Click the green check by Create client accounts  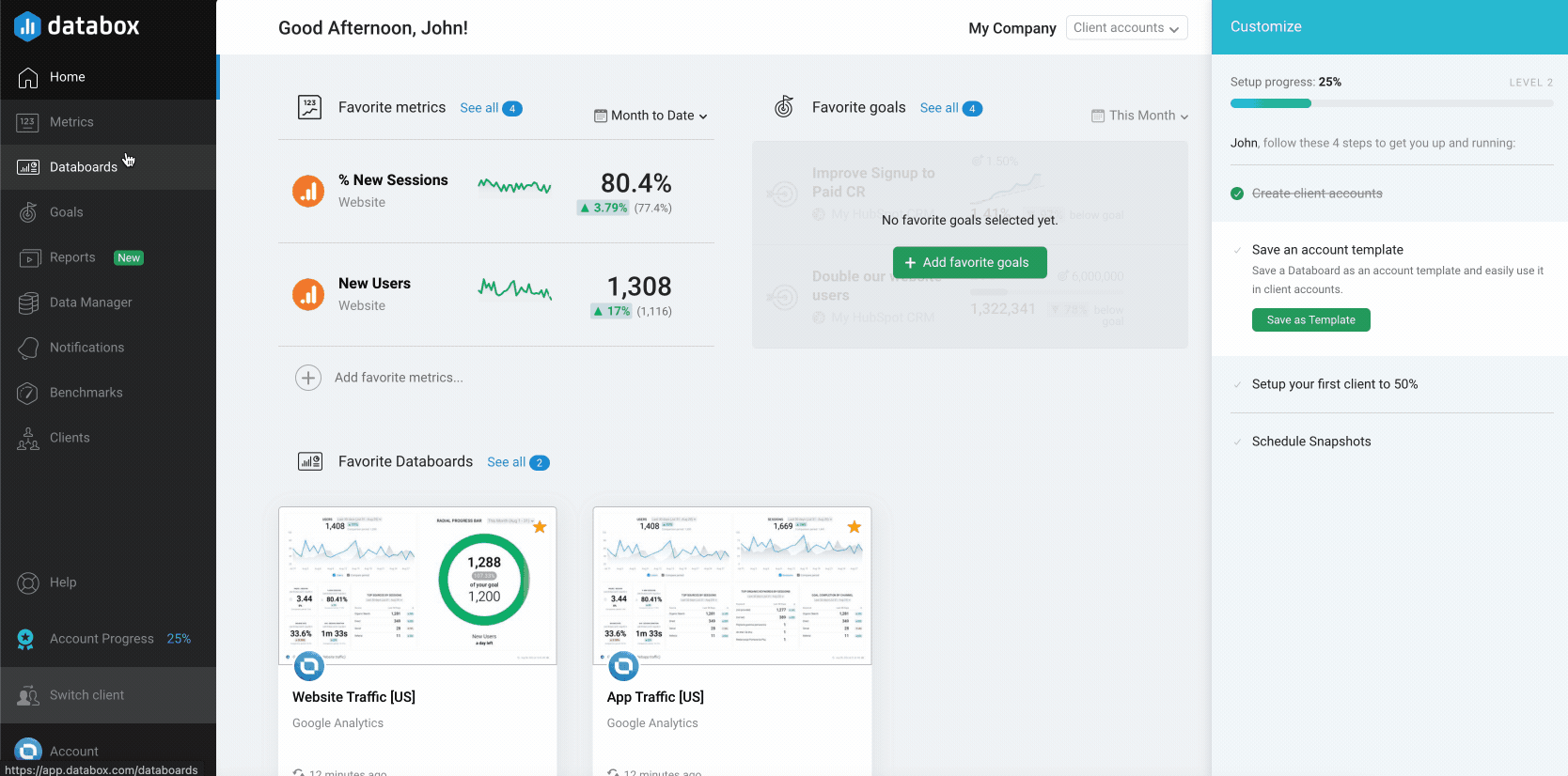[1237, 194]
